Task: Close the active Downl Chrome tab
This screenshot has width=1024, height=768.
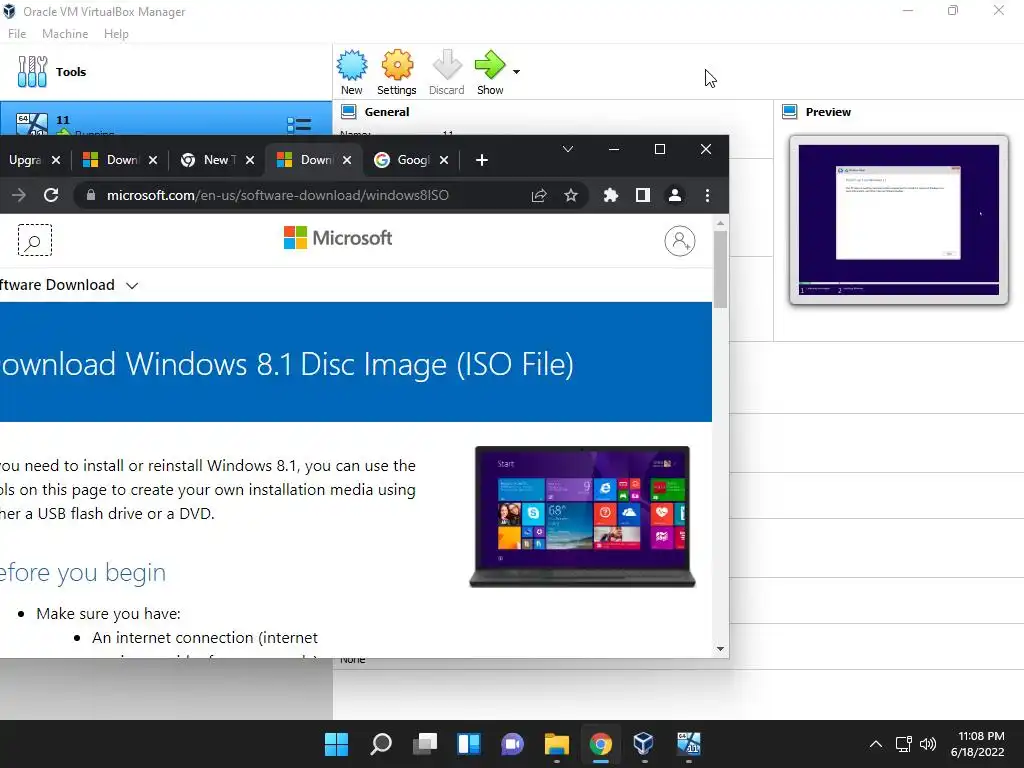Action: (x=347, y=160)
